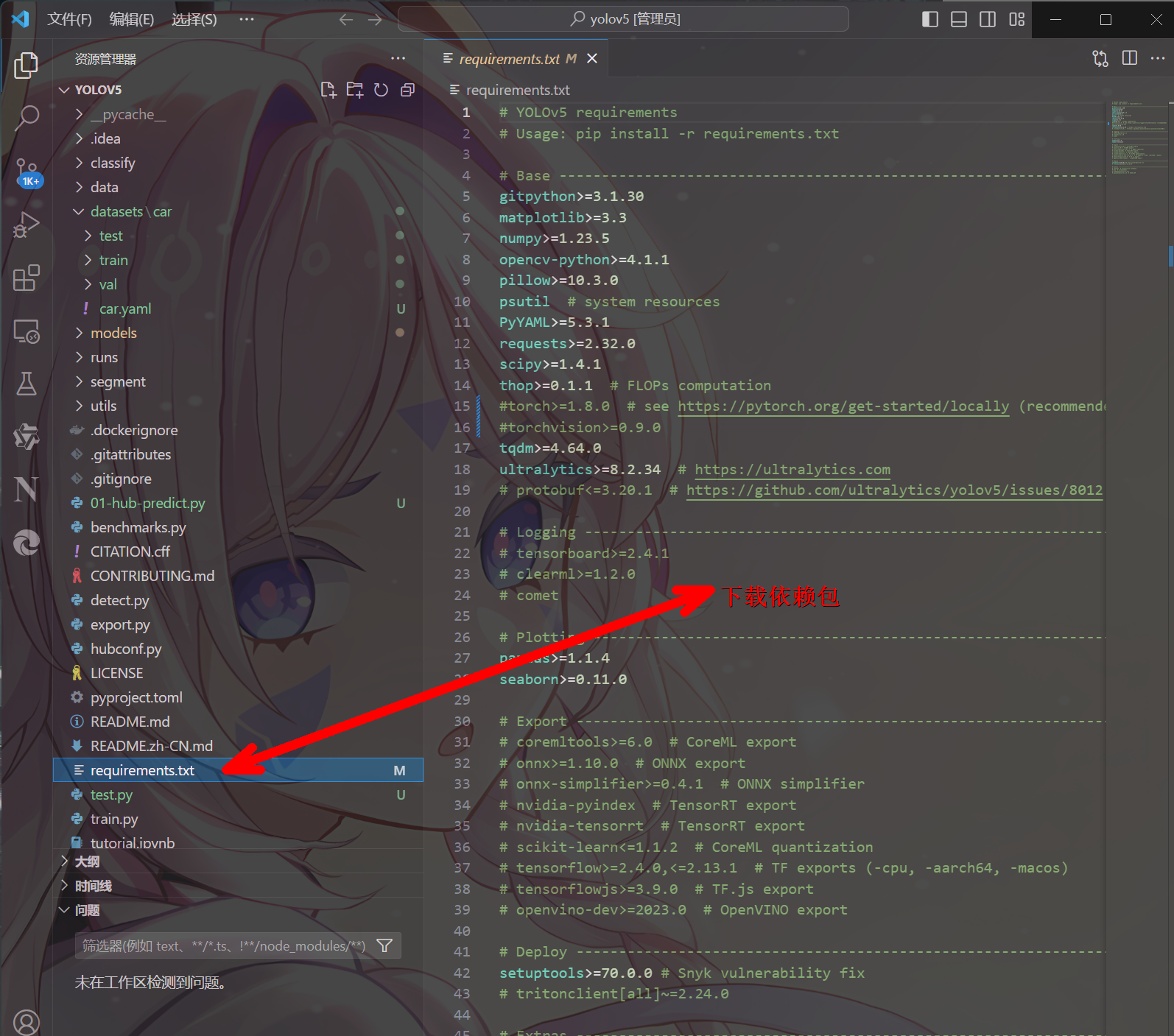Expand the __pycache__ folder
The image size is (1174, 1036).
(80, 114)
